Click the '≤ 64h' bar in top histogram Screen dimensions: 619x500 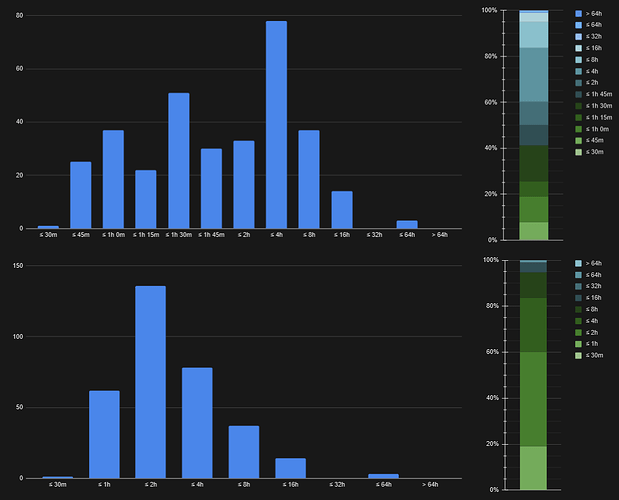click(407, 225)
